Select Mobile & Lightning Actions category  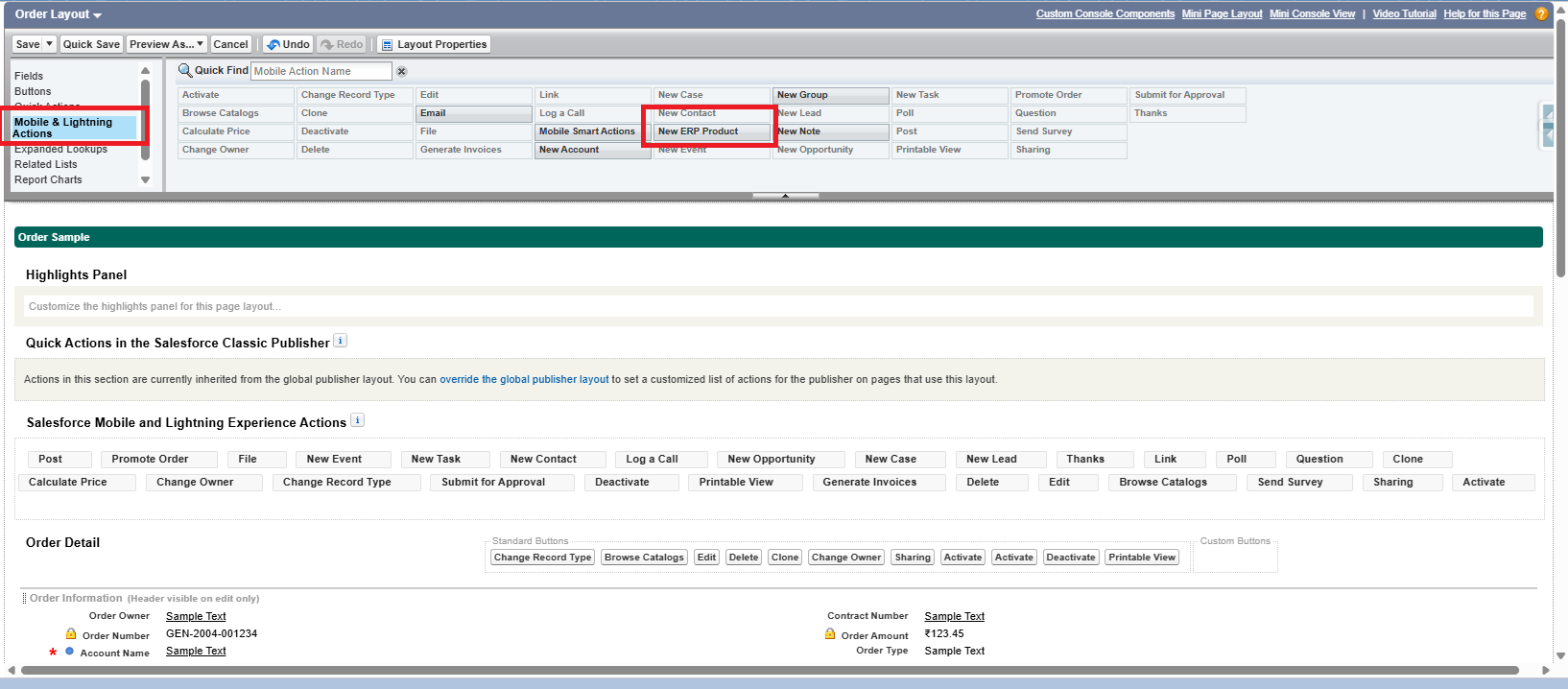click(x=75, y=128)
